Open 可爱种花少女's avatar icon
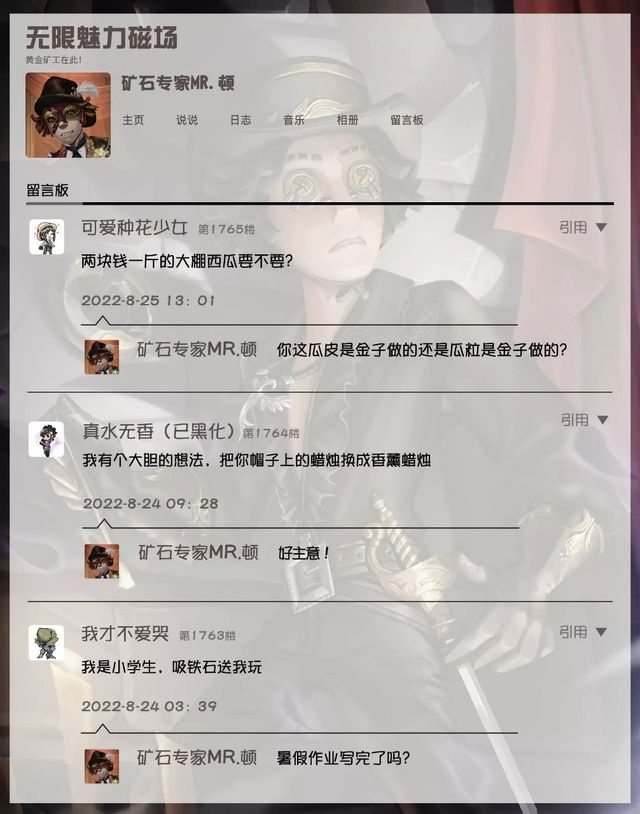640x814 pixels. click(46, 237)
